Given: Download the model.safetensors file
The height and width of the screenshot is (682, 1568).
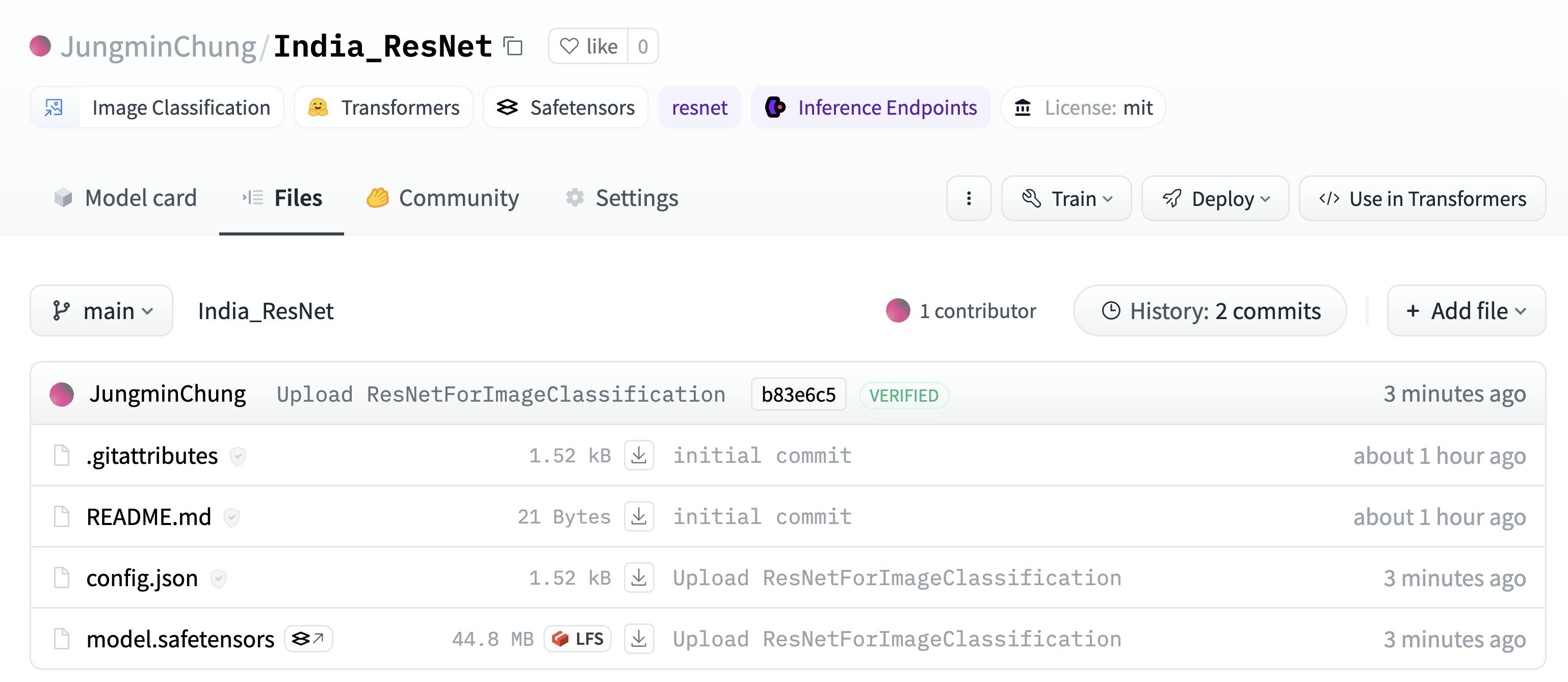Looking at the screenshot, I should point(639,638).
